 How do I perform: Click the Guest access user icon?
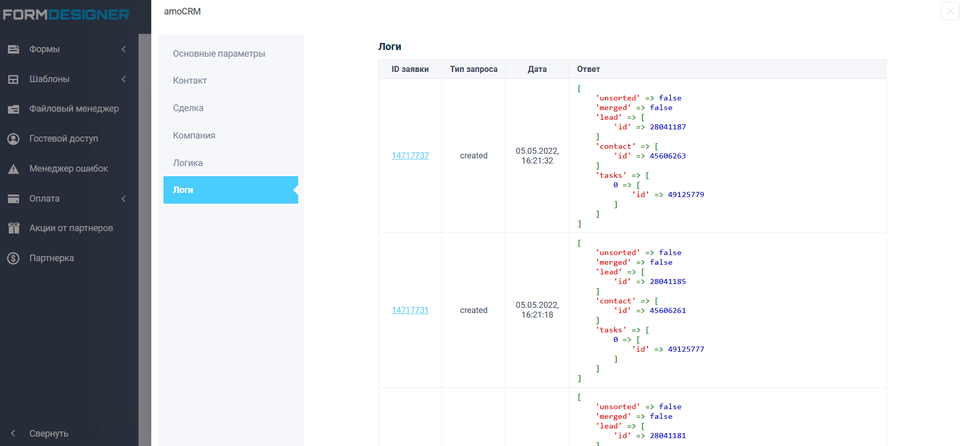click(14, 139)
